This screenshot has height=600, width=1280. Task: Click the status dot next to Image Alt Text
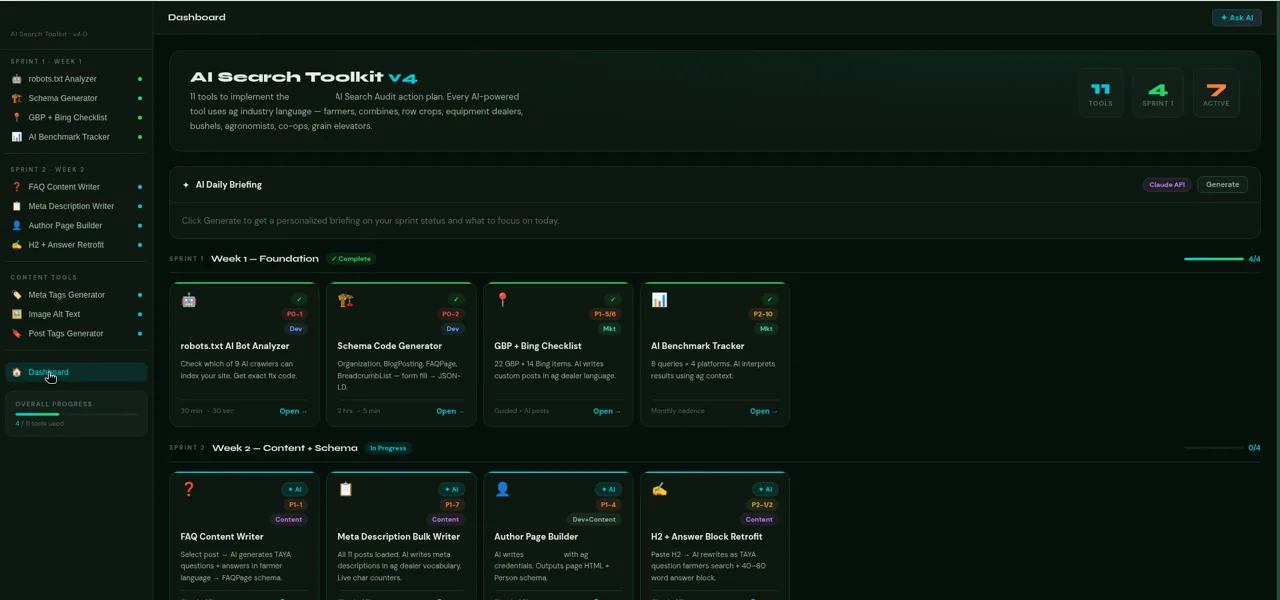(x=140, y=314)
